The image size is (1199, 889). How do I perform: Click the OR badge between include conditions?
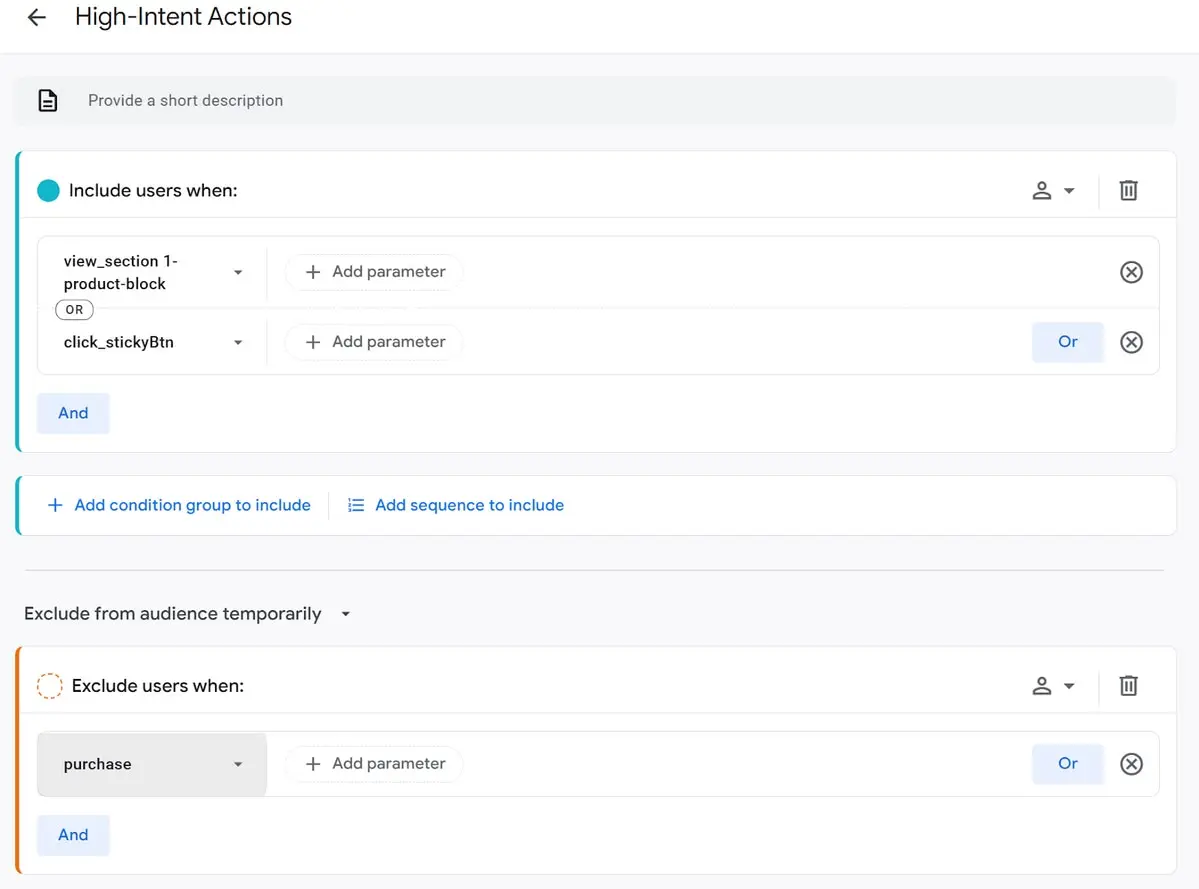74,310
